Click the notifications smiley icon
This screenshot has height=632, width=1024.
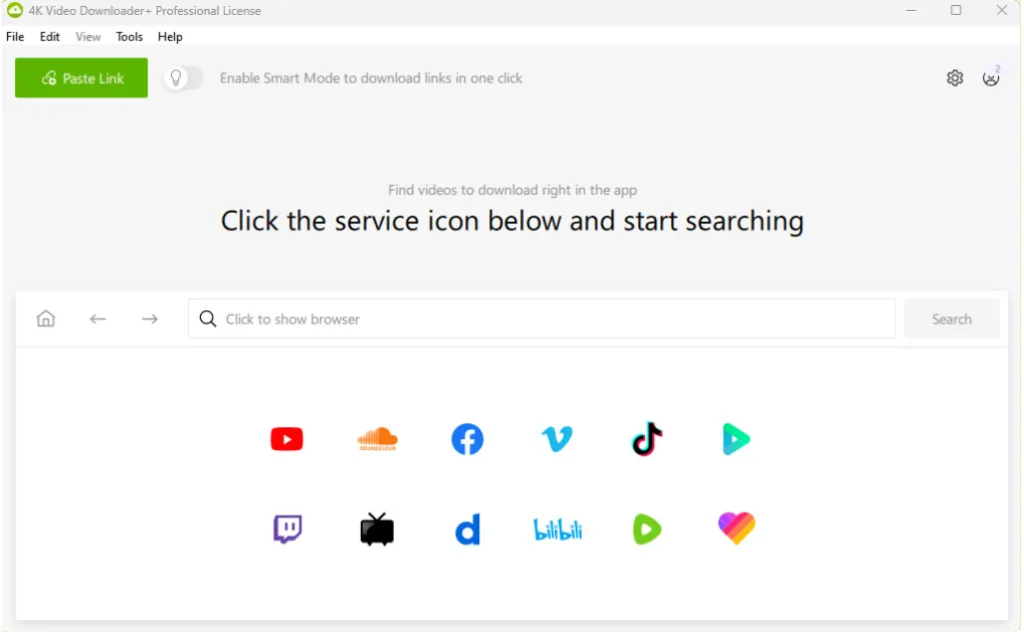click(x=991, y=78)
